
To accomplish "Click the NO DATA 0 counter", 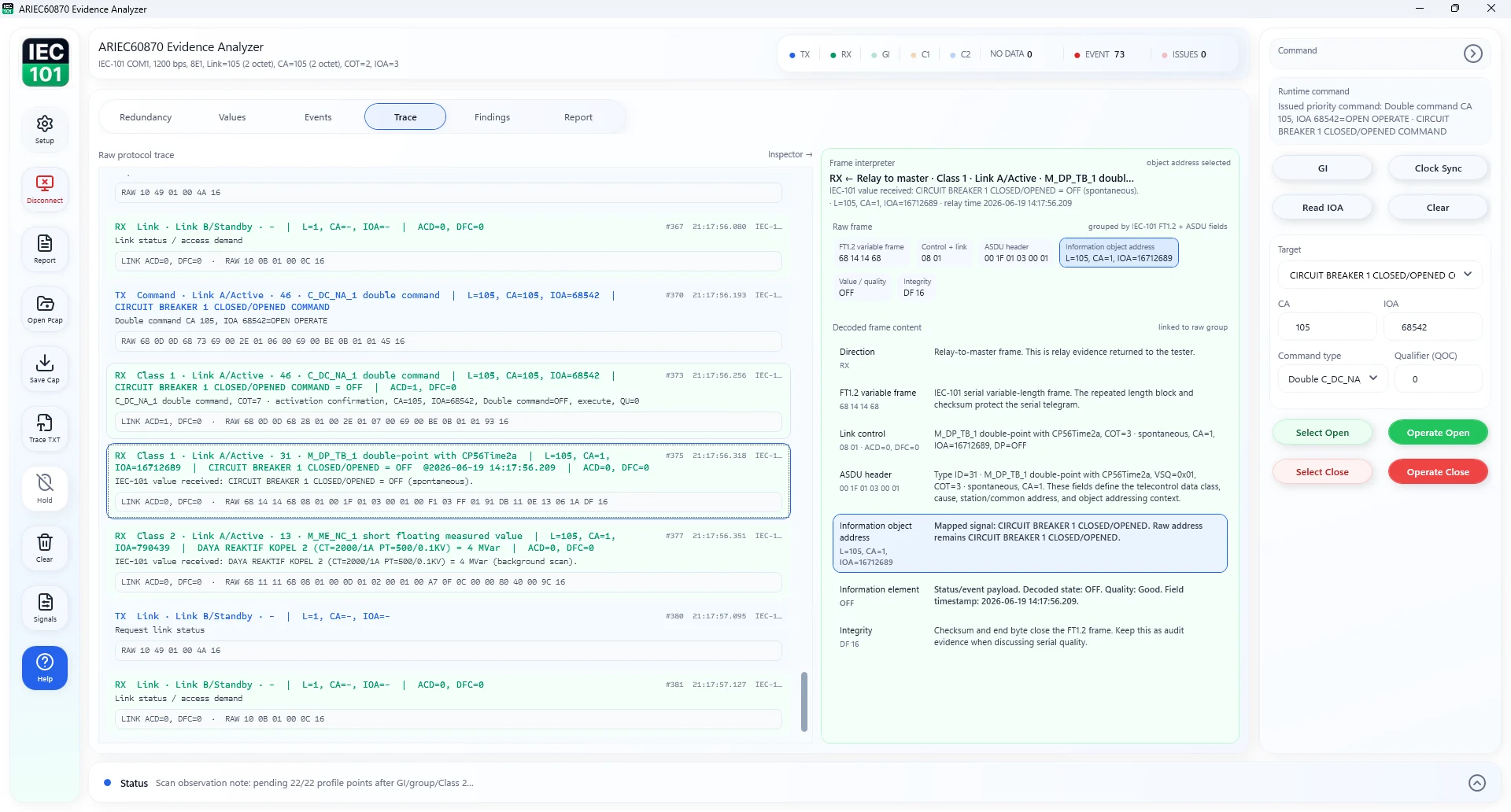I will 1010,54.
